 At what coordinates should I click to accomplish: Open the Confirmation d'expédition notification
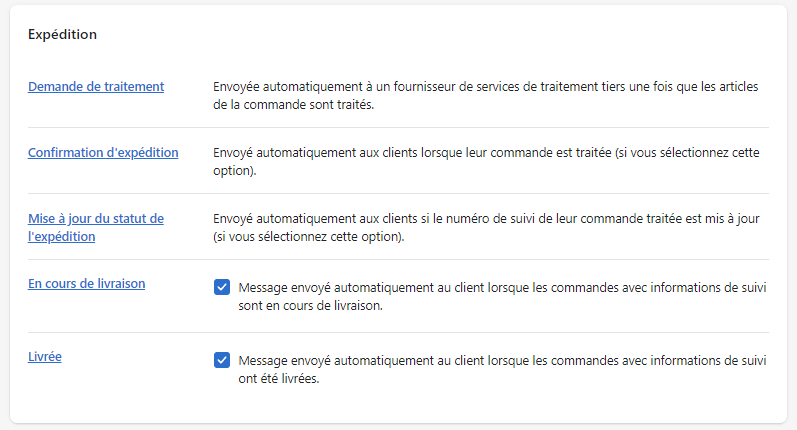[103, 153]
